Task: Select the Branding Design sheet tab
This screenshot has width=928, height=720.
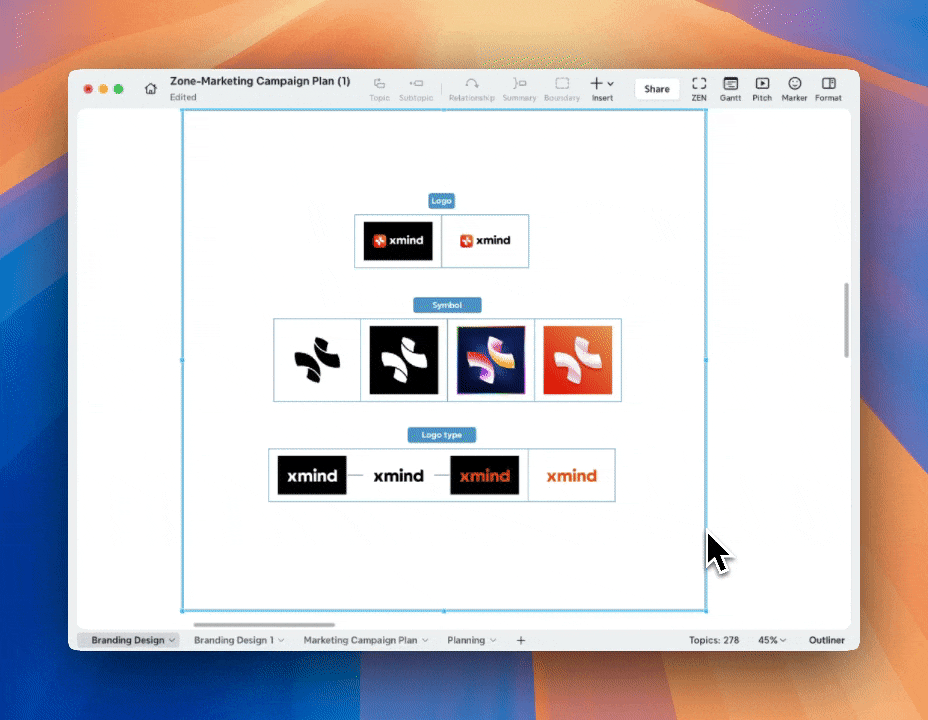Action: click(x=128, y=640)
